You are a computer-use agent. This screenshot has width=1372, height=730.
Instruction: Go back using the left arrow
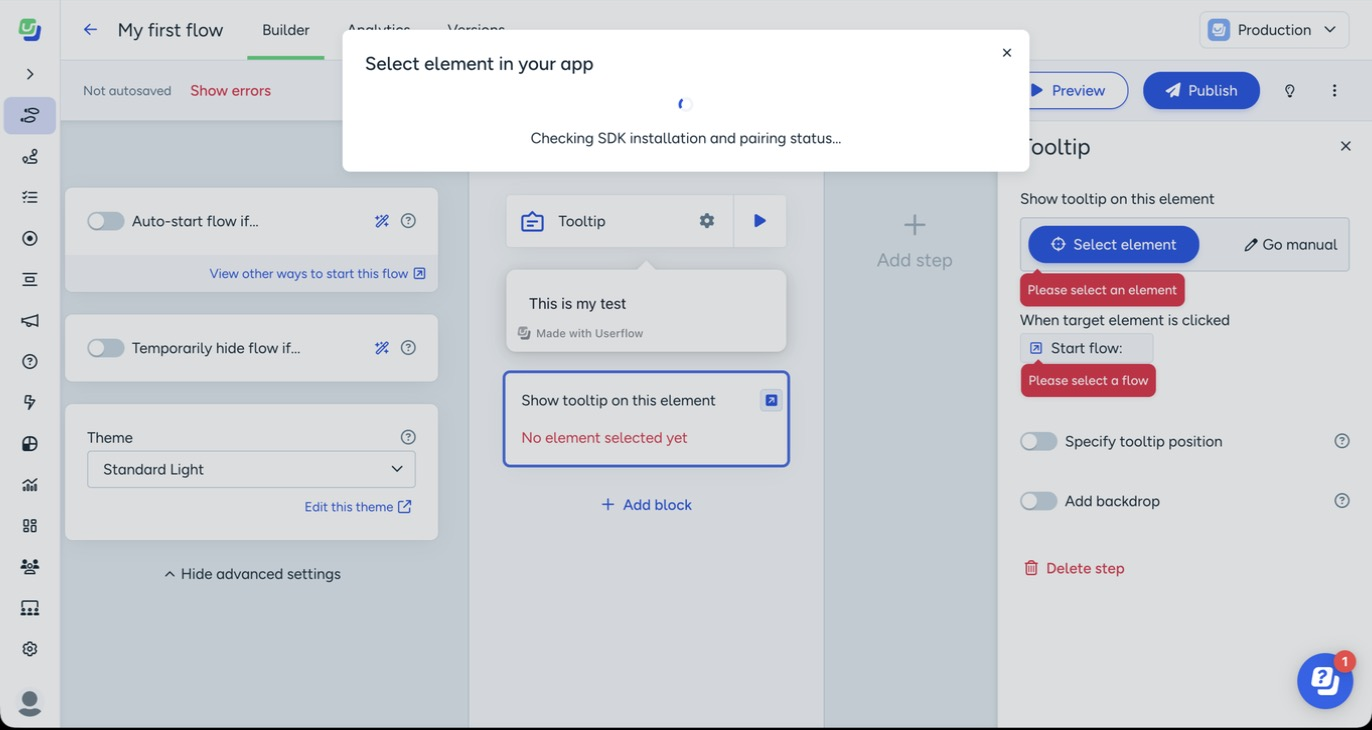(x=90, y=30)
